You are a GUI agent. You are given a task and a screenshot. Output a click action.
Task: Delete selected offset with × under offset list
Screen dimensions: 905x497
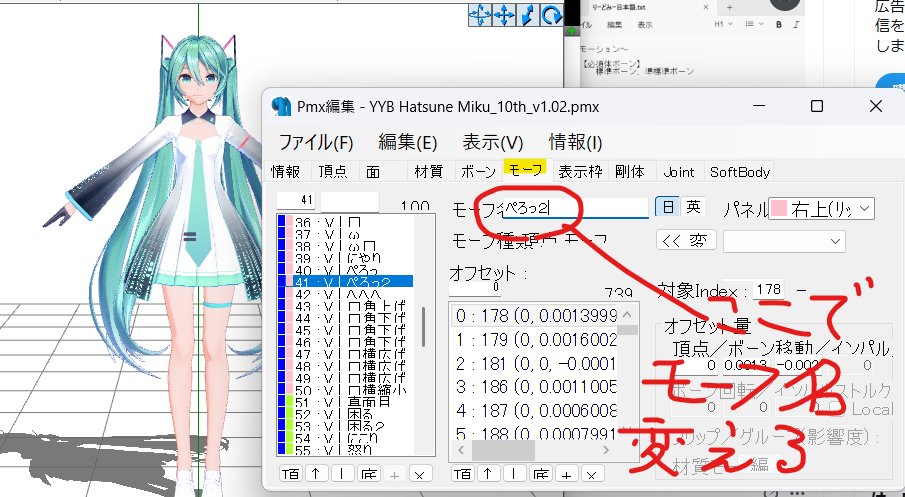[592, 474]
